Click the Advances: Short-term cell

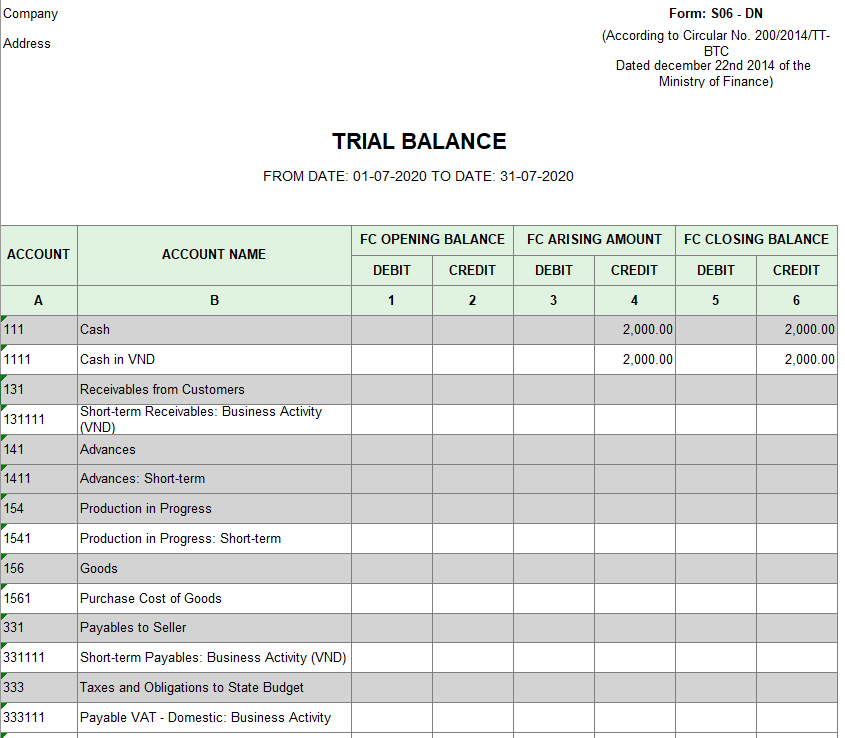tap(214, 479)
